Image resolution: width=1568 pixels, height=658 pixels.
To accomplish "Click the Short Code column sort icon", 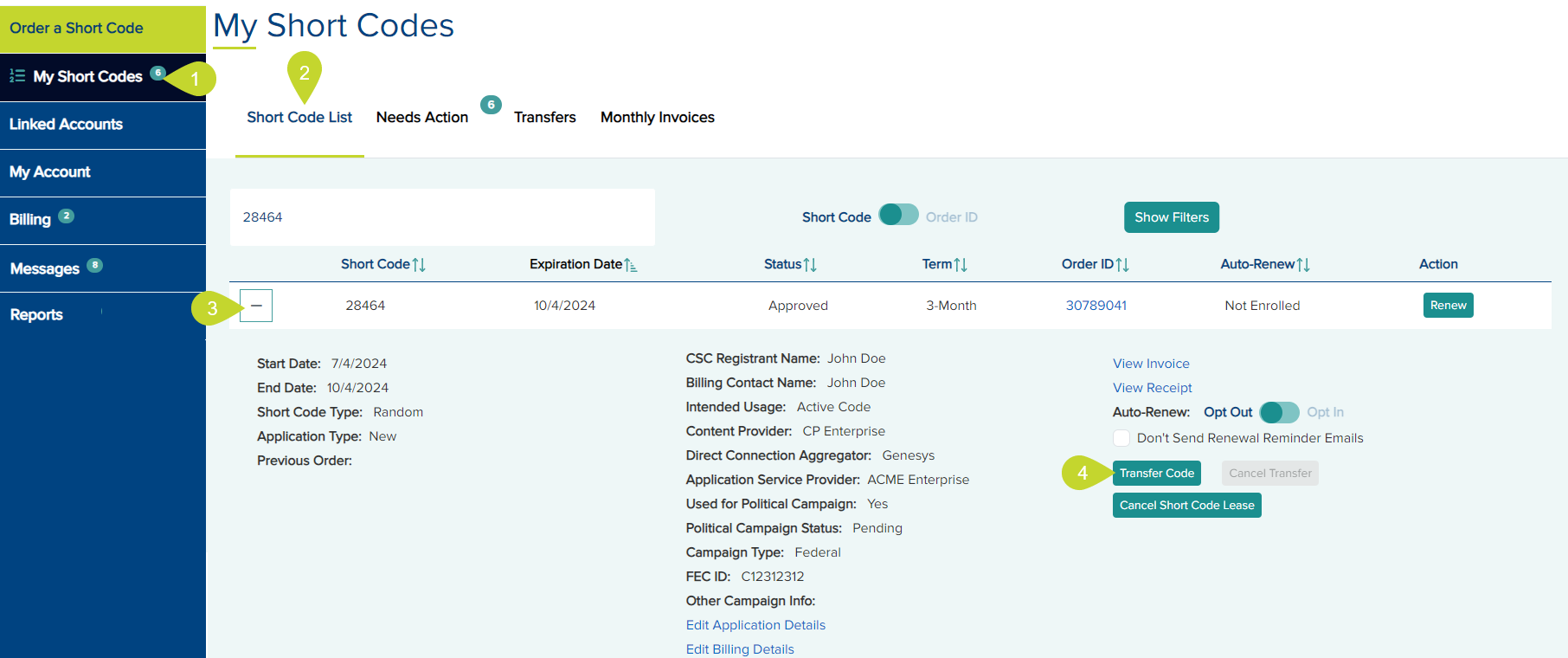I will click(x=419, y=265).
